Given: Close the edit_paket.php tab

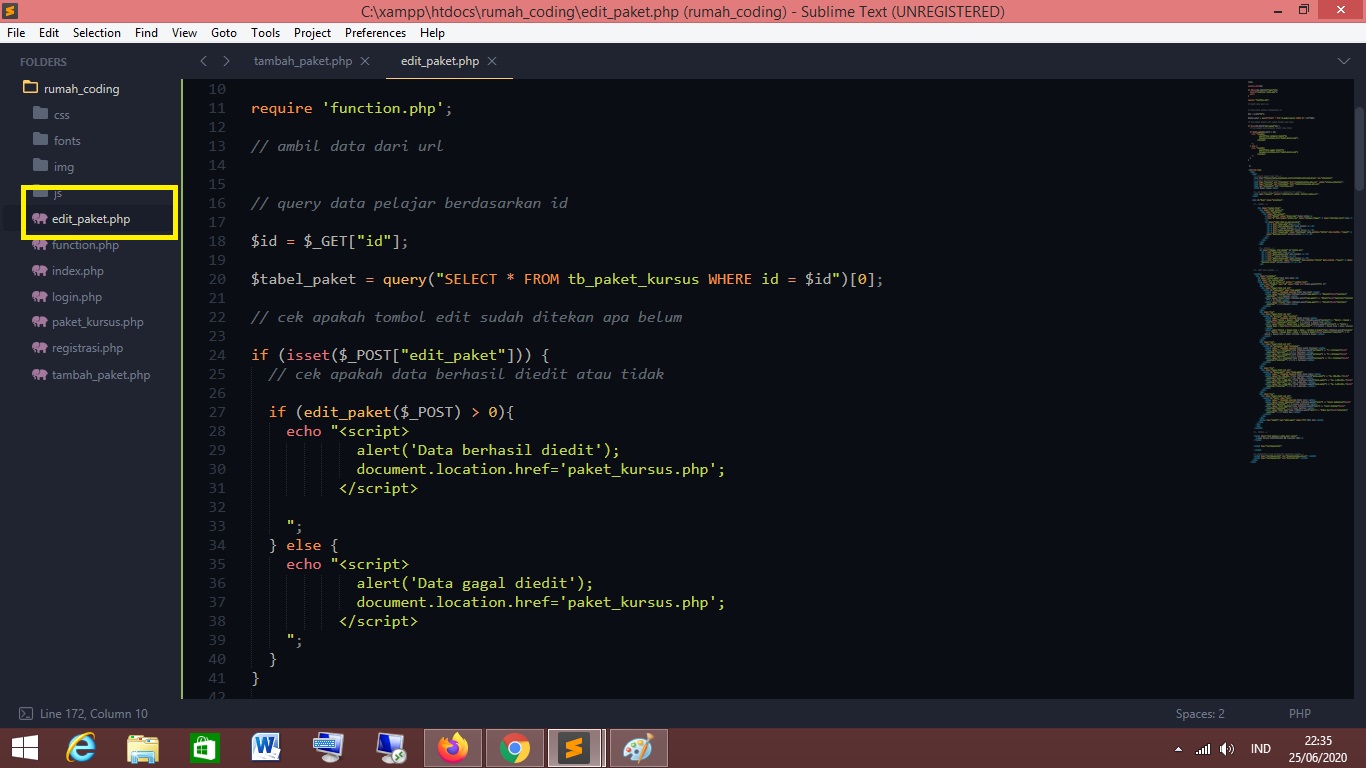Looking at the screenshot, I should tap(493, 61).
